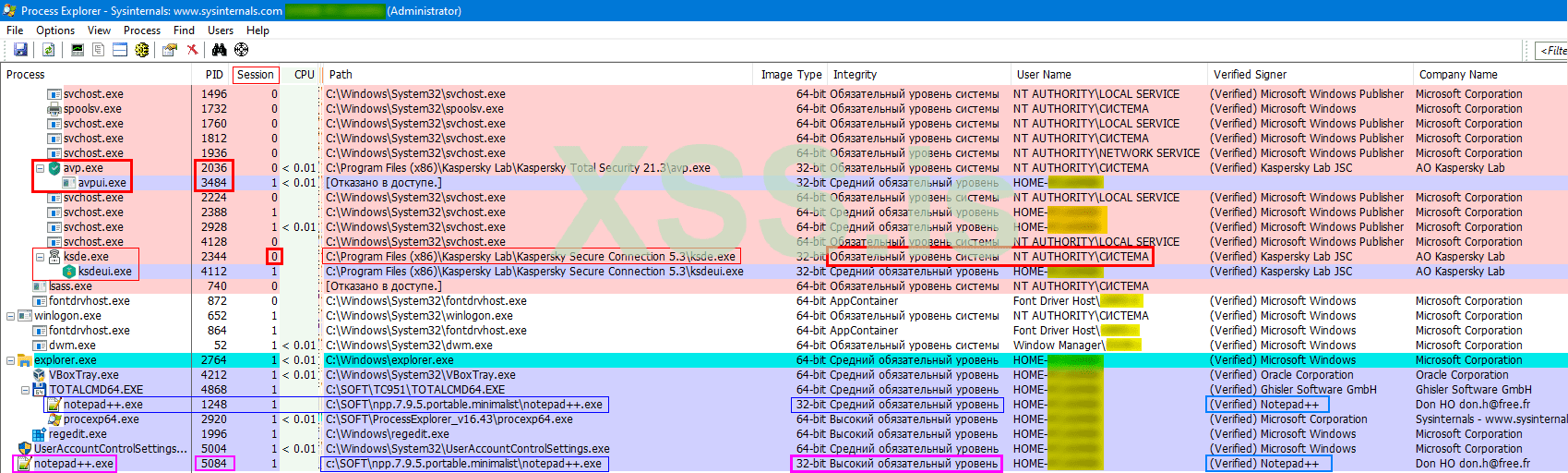Sort by the Verified Signer column header
This screenshot has height=473, width=1568.
(x=1309, y=75)
